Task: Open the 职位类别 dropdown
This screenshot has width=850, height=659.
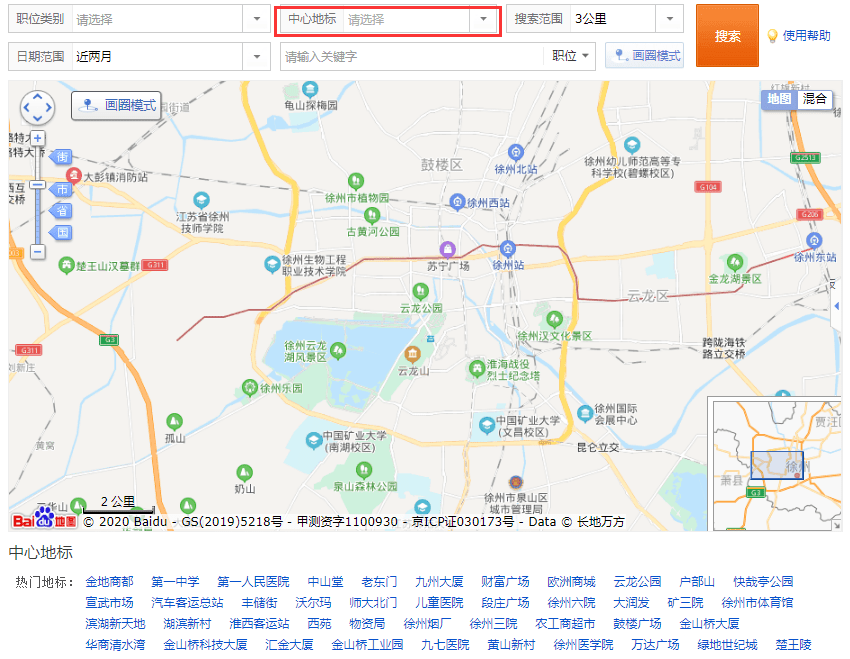Action: pyautogui.click(x=257, y=19)
